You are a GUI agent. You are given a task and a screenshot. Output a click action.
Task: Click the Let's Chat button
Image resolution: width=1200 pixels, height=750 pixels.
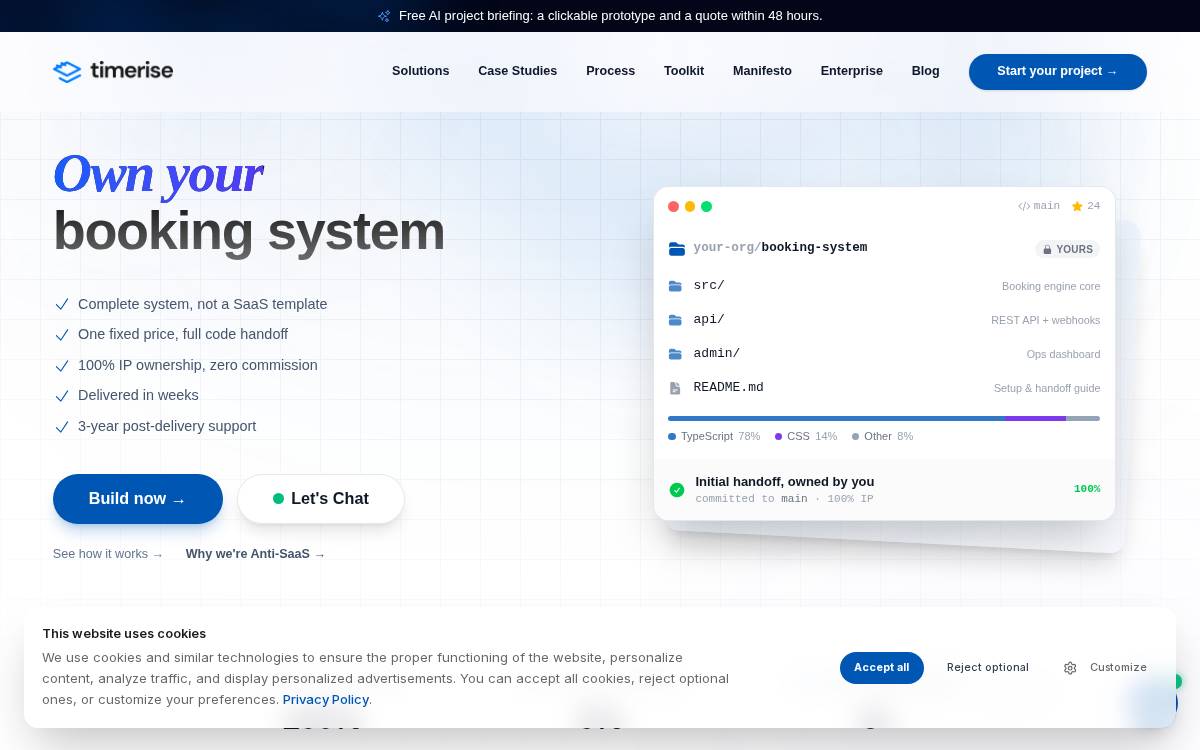pos(321,499)
